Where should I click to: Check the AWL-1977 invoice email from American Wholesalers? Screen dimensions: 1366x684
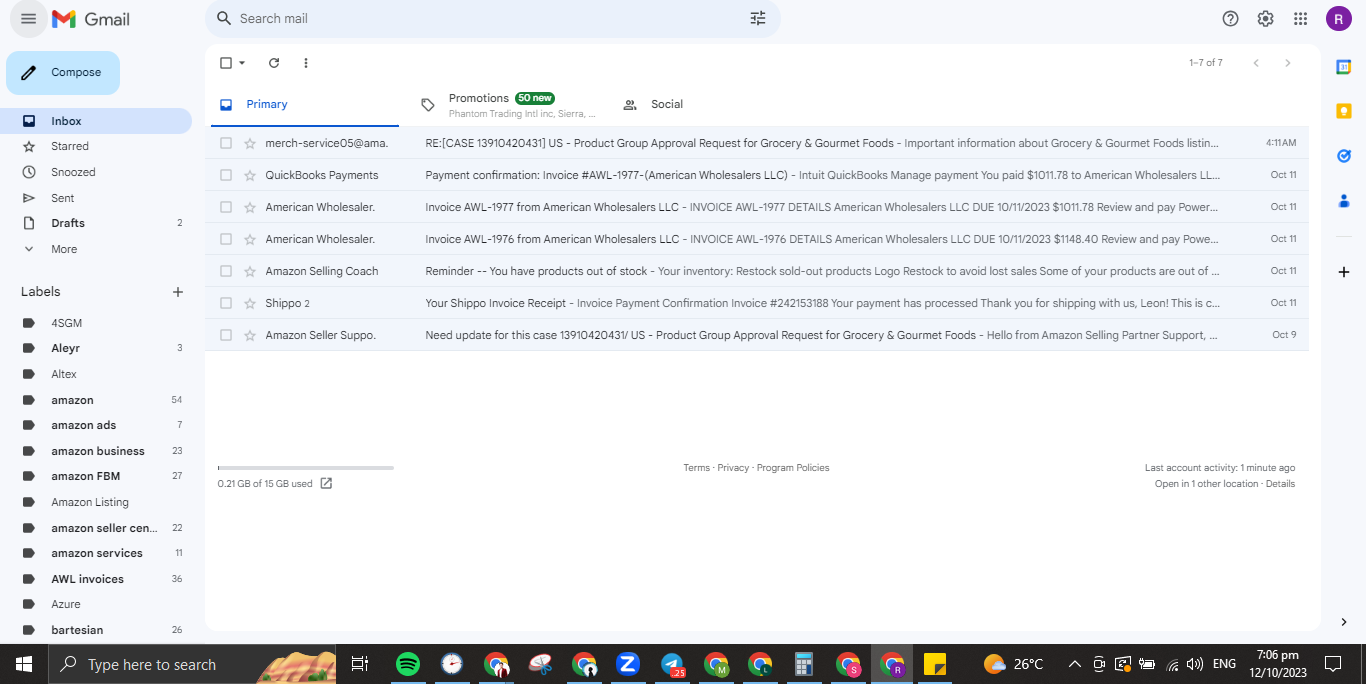[226, 207]
